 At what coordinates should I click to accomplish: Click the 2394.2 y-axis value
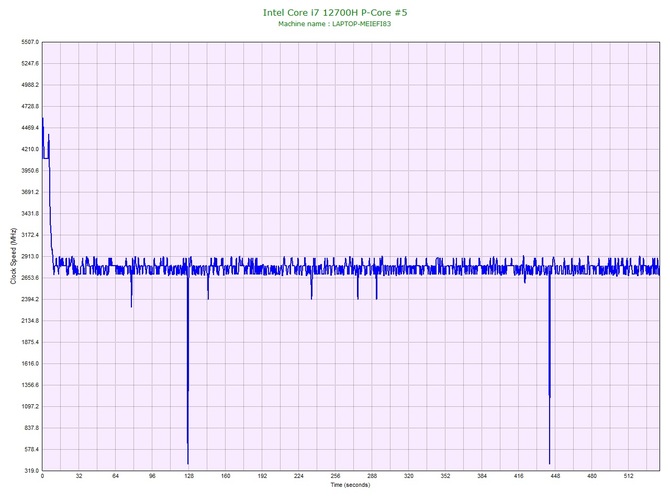(x=30, y=299)
